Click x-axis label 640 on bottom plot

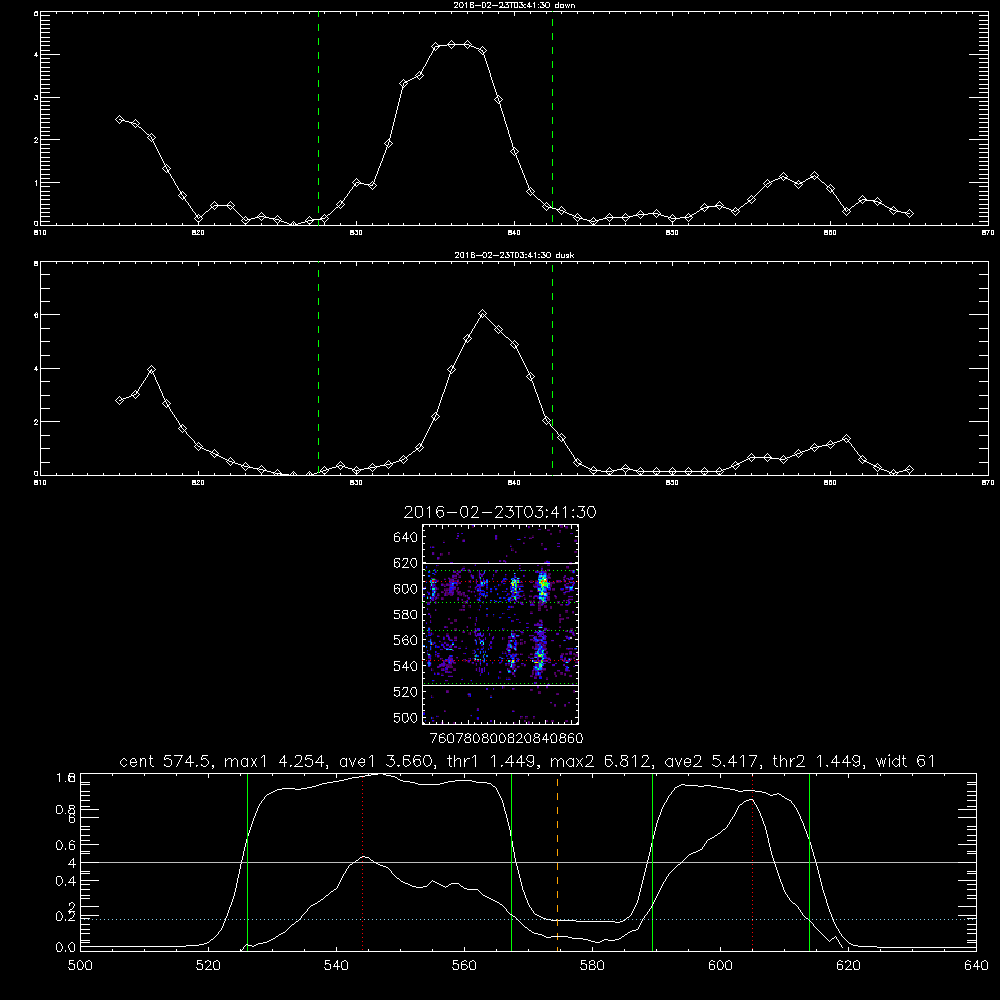[976, 966]
